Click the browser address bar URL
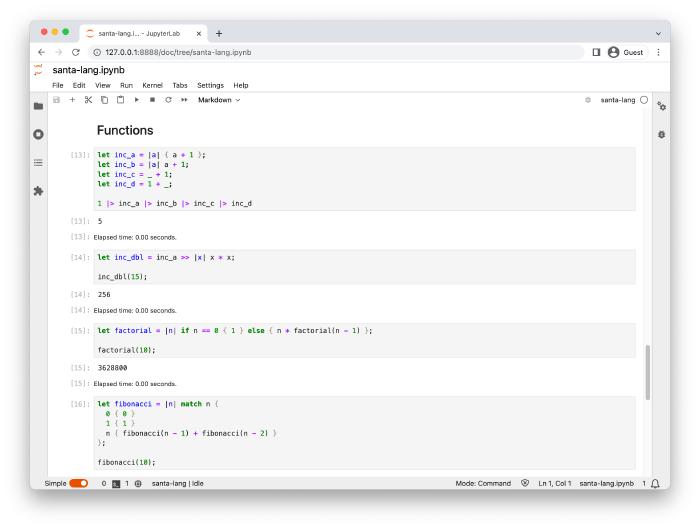700x529 pixels. coord(178,52)
